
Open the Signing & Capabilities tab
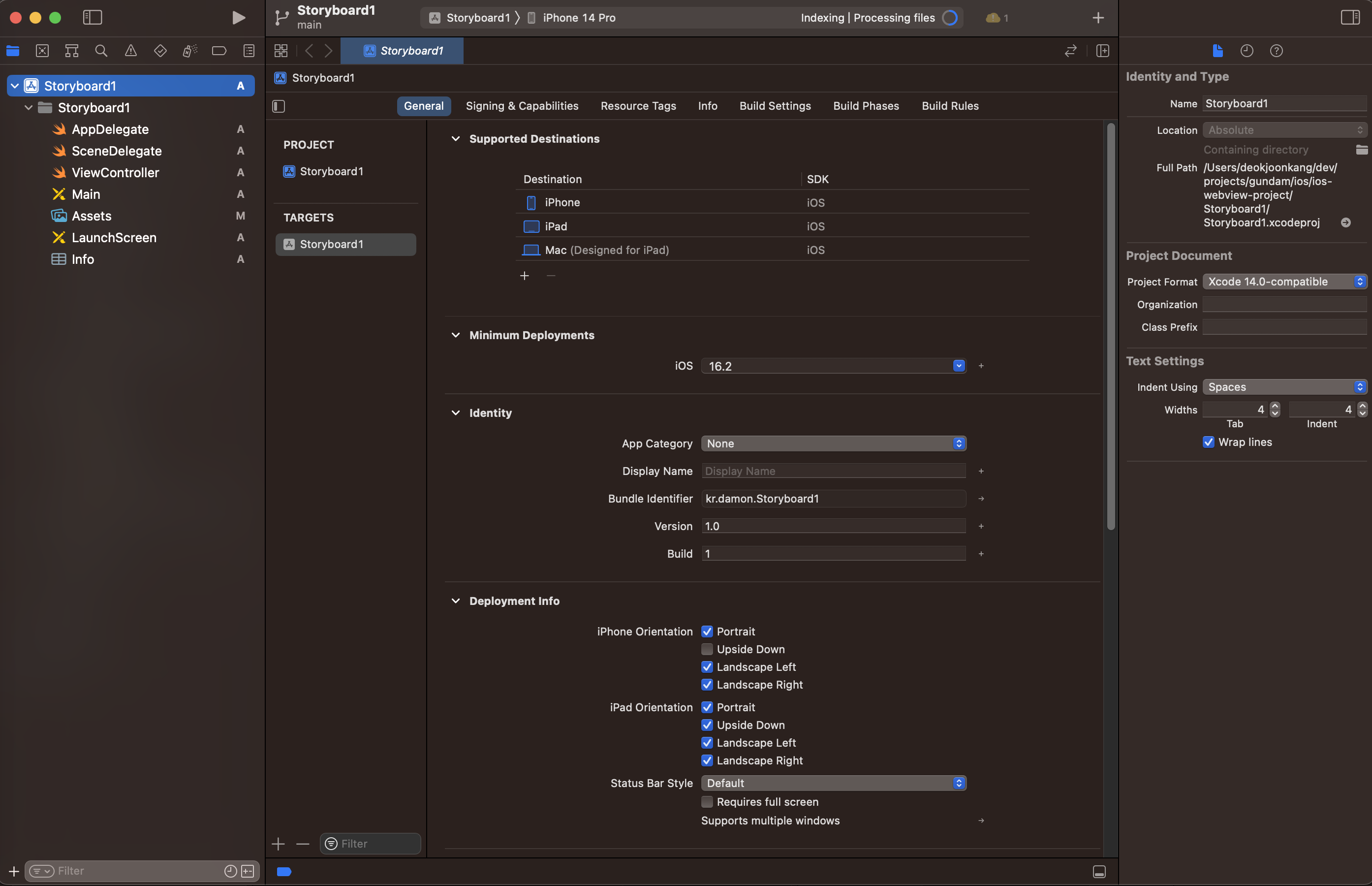522,106
